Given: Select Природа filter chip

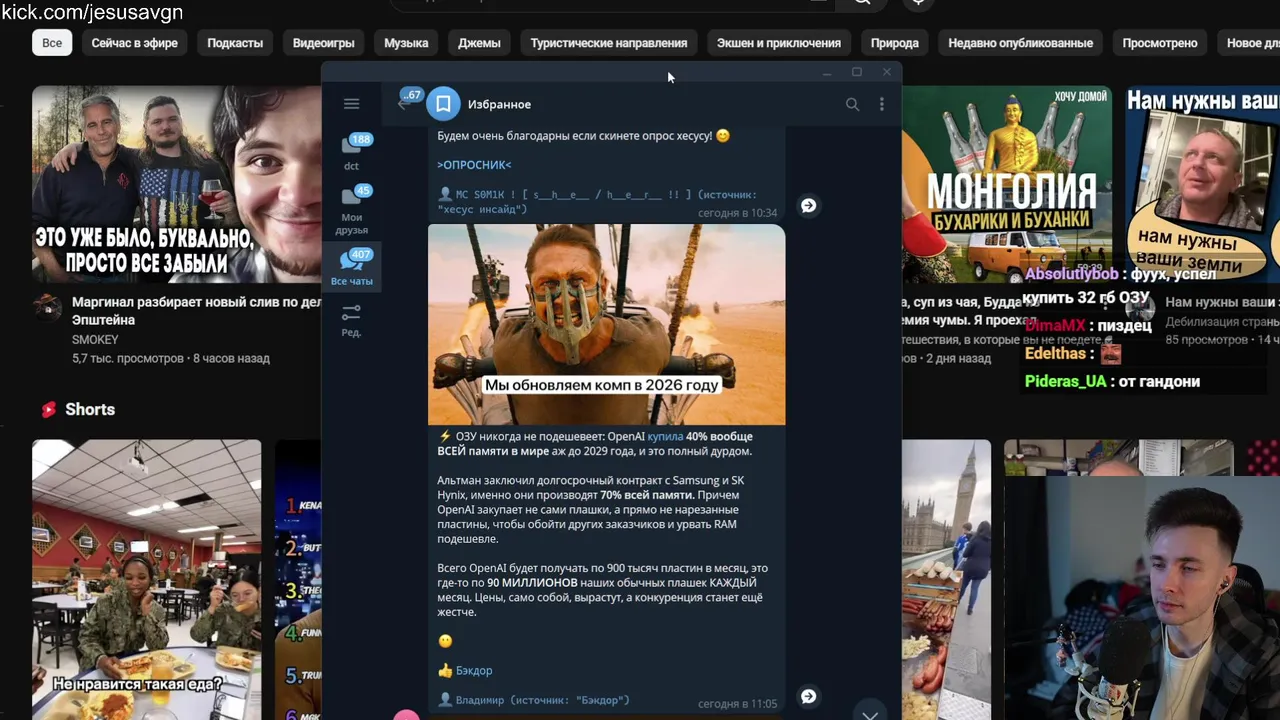Looking at the screenshot, I should click(895, 43).
